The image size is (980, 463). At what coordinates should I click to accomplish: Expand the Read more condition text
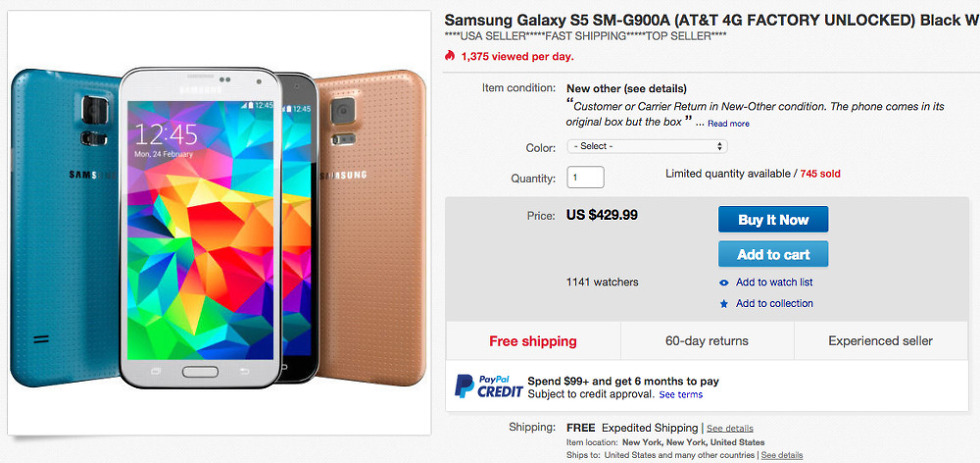click(x=728, y=124)
